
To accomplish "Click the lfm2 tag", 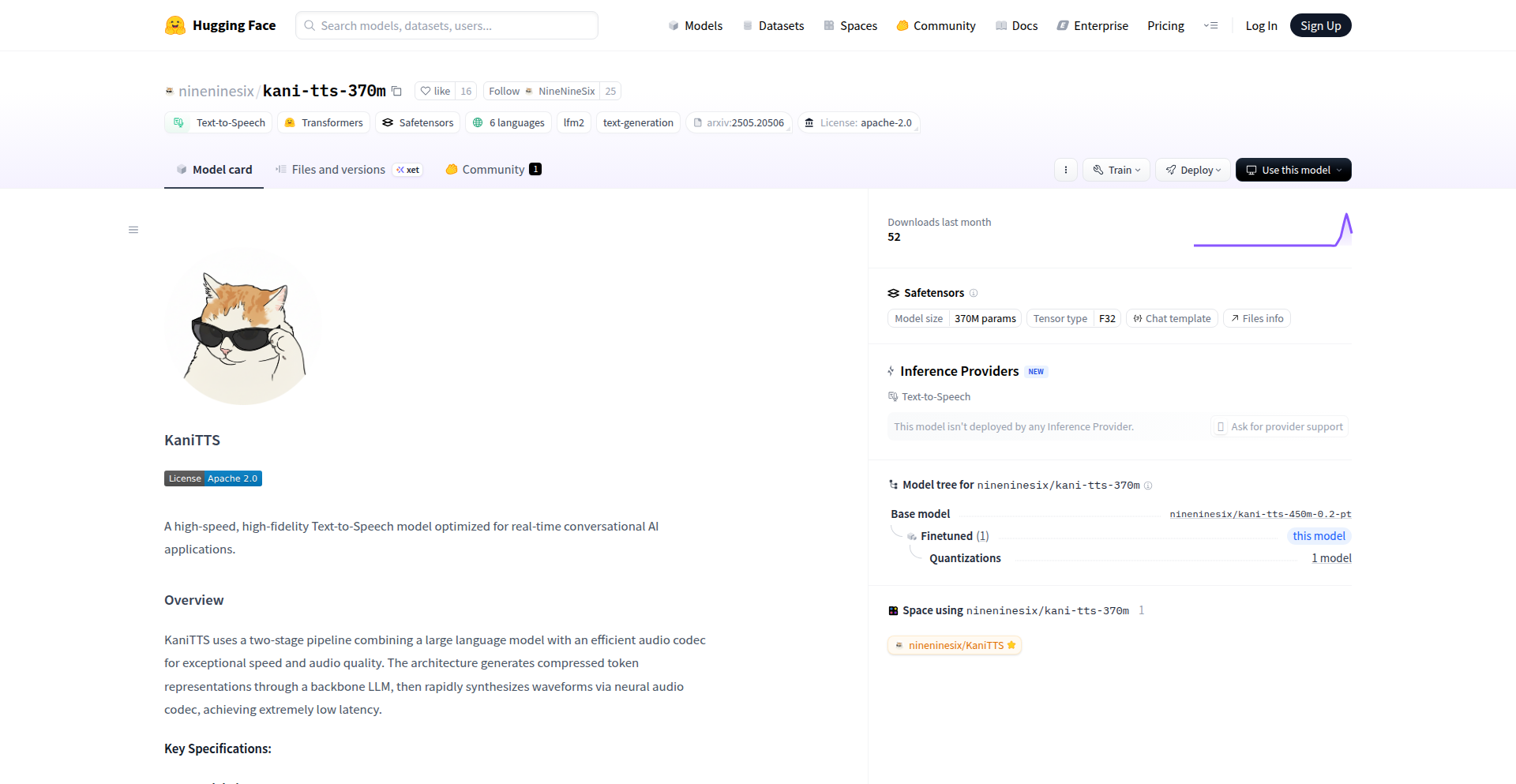I will (x=574, y=122).
